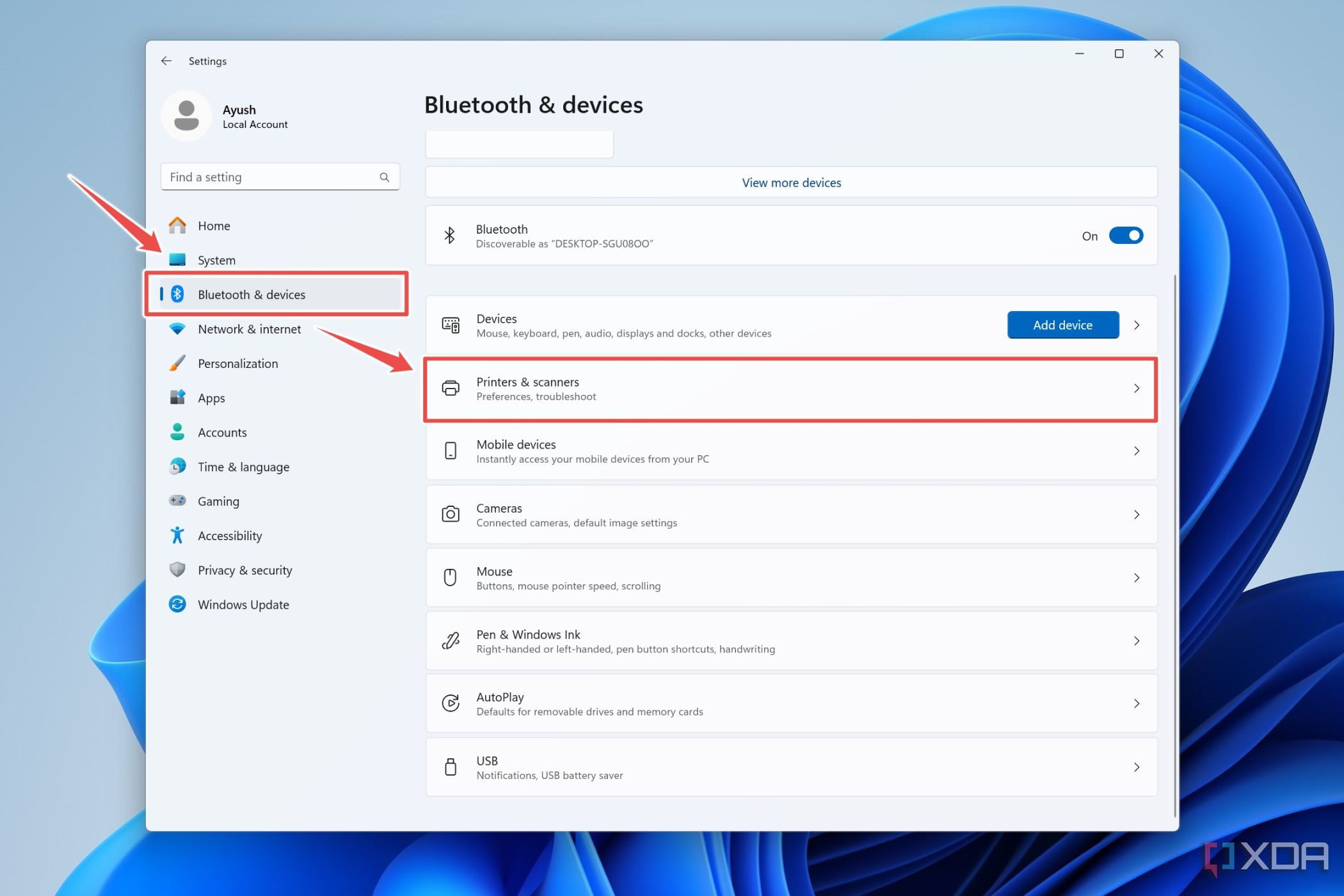Open Accounts settings category

pos(280,433)
